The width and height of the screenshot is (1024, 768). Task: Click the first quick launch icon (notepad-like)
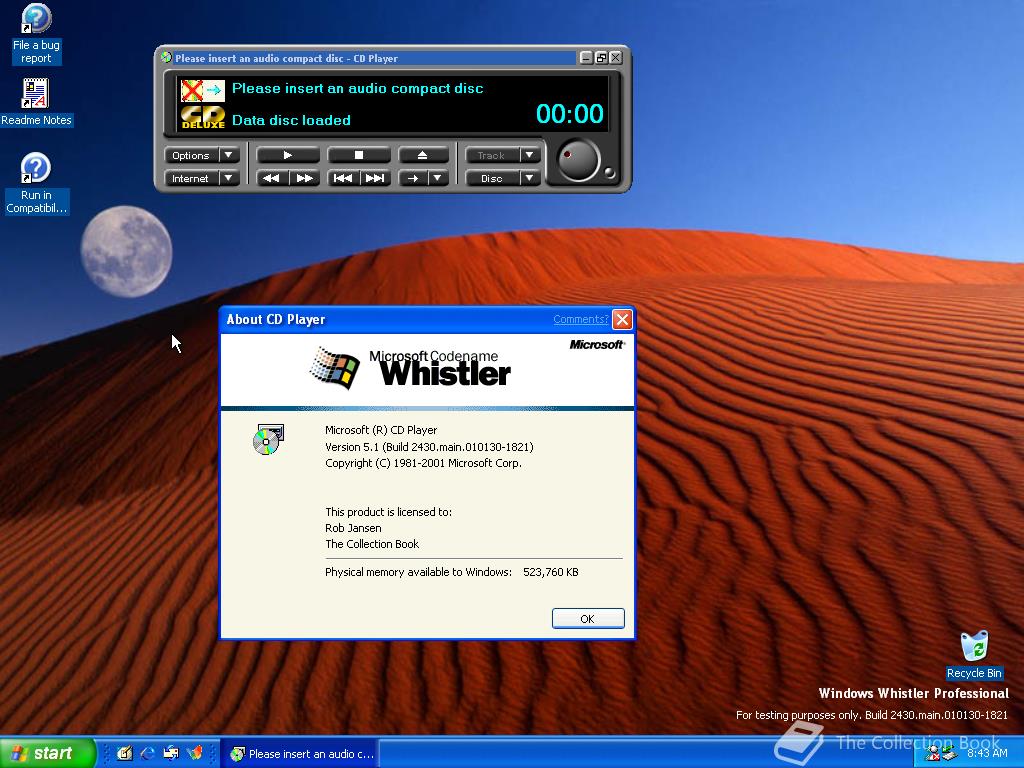pyautogui.click(x=125, y=754)
